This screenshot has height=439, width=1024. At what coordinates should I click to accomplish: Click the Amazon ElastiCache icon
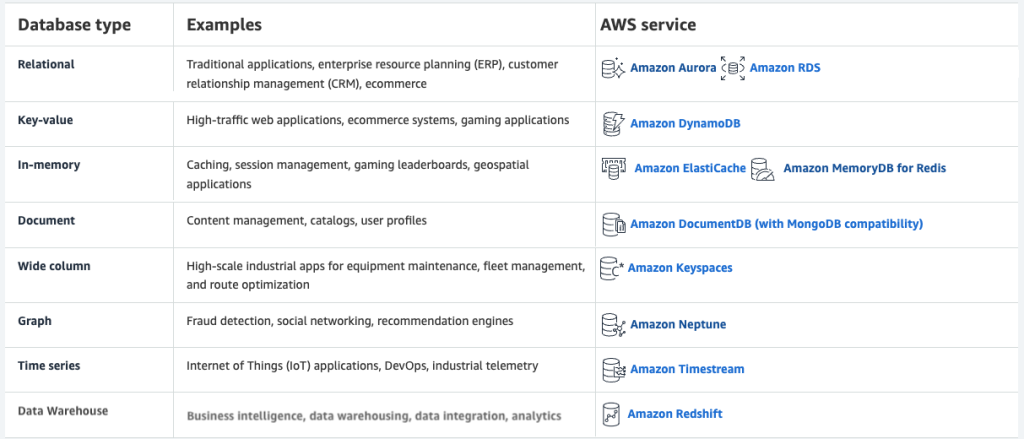pos(614,168)
